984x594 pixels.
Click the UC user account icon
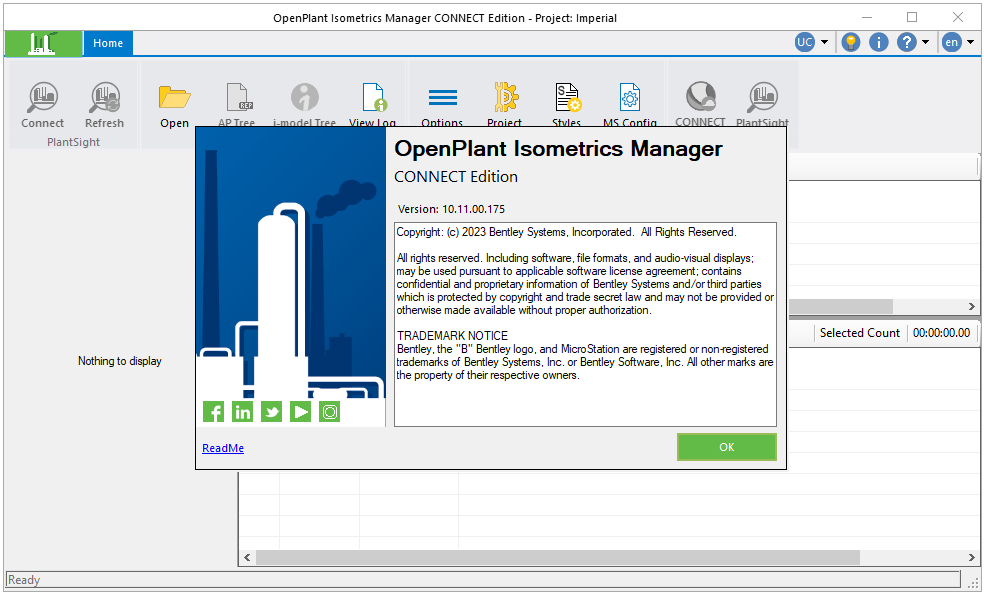[805, 42]
